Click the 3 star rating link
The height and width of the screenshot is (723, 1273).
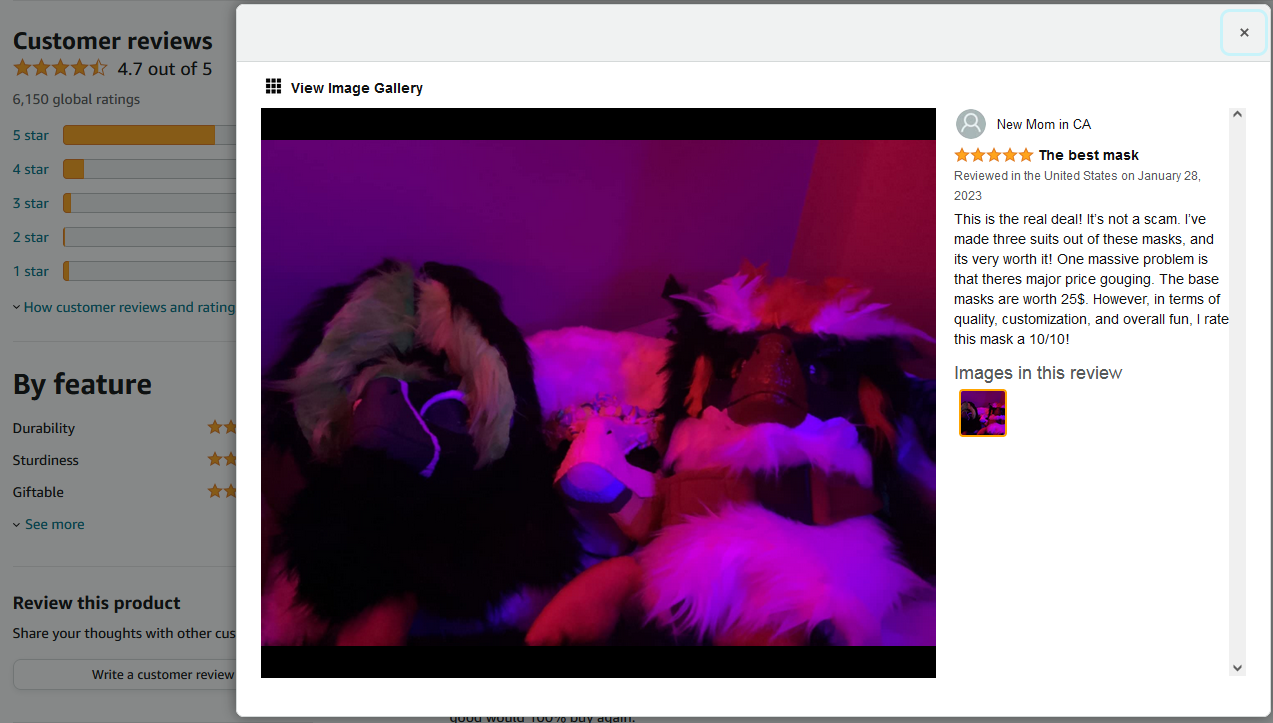[x=30, y=203]
